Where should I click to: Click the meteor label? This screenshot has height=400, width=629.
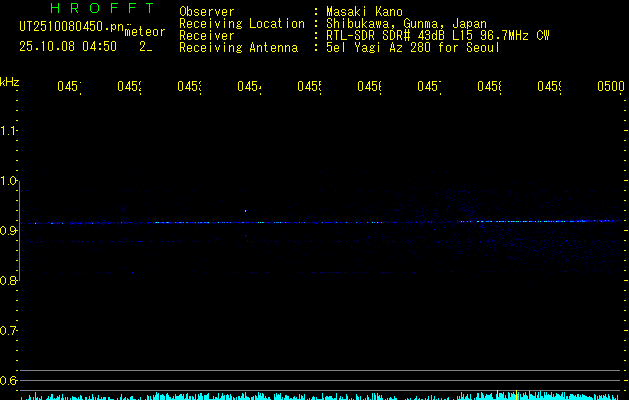point(145,33)
